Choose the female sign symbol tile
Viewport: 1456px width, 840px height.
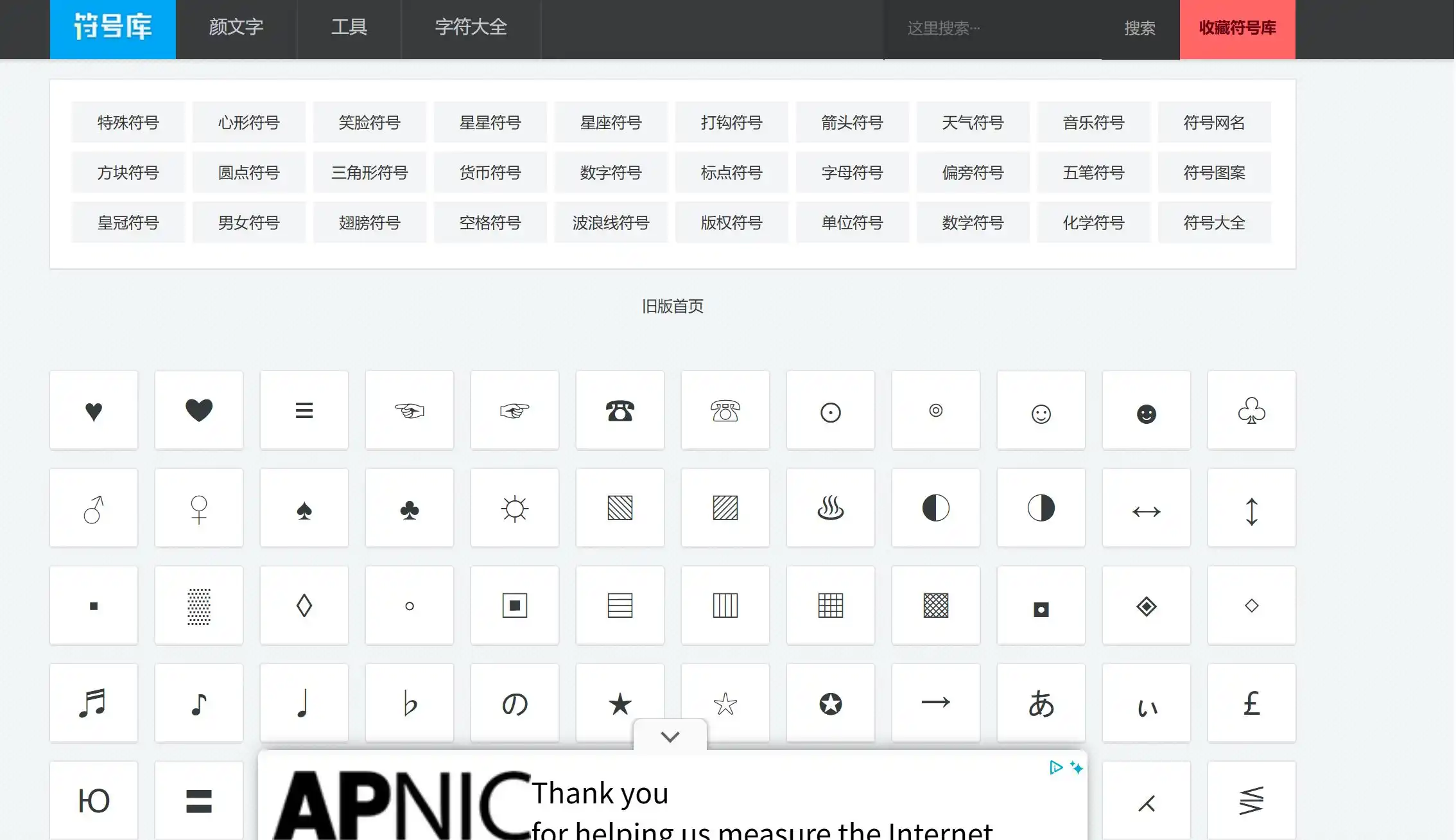tap(199, 508)
